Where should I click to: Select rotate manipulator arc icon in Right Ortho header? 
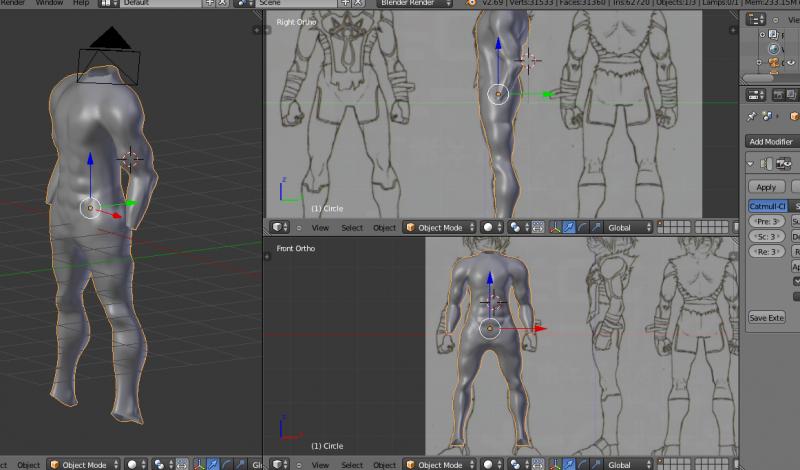[581, 227]
